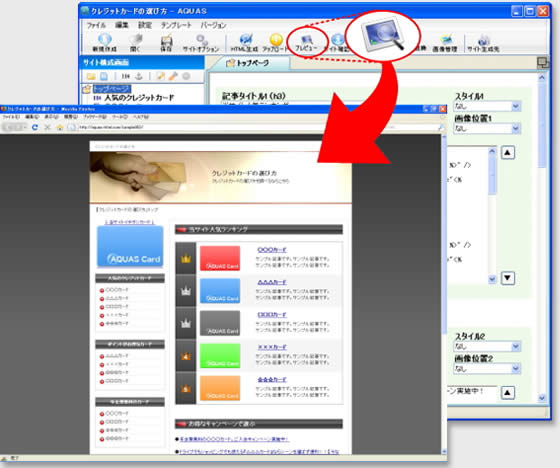Click the pencil icon in the site structure panel

[x=160, y=76]
